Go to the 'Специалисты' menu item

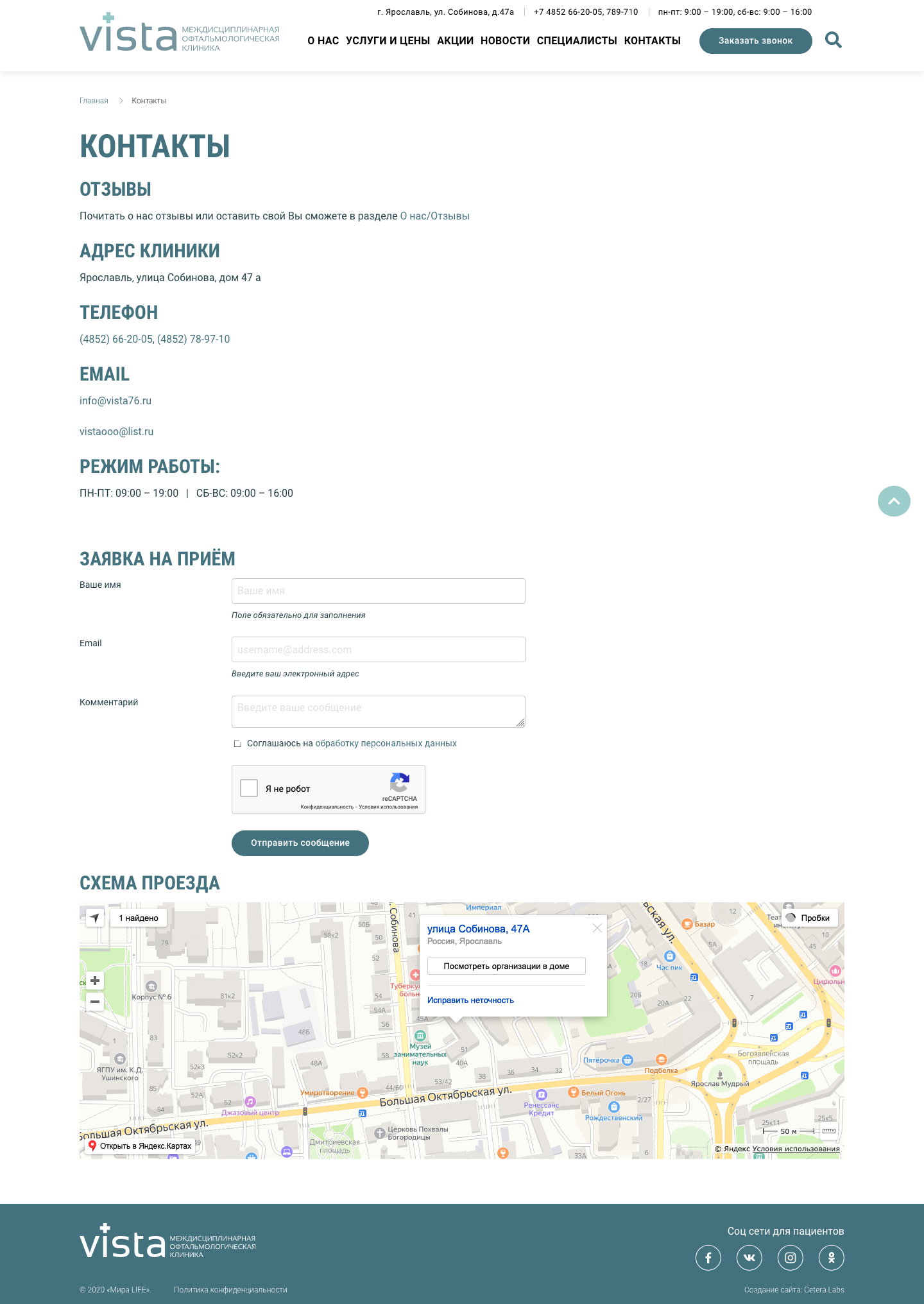tap(576, 40)
